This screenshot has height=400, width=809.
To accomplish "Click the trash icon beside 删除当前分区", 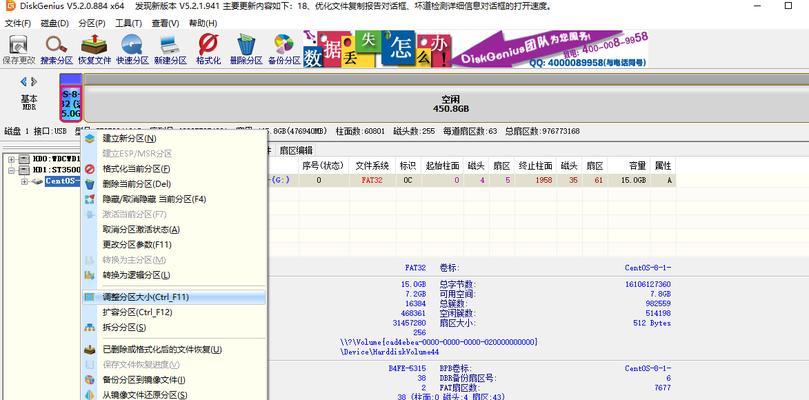I will point(90,184).
